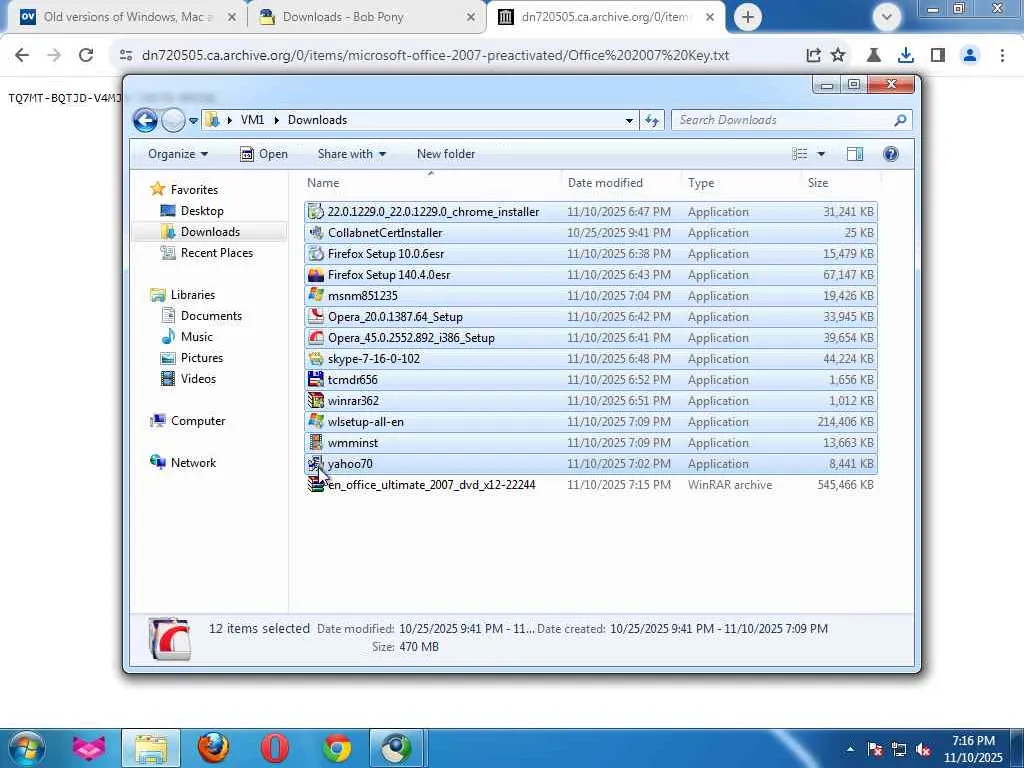The height and width of the screenshot is (768, 1024).
Task: Click the winrar362 file icon
Action: 316,400
